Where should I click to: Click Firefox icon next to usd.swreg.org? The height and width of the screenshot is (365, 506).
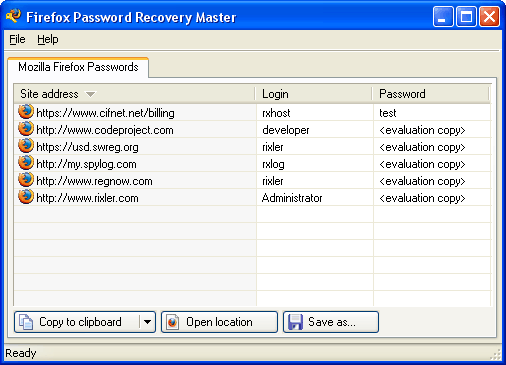26,146
